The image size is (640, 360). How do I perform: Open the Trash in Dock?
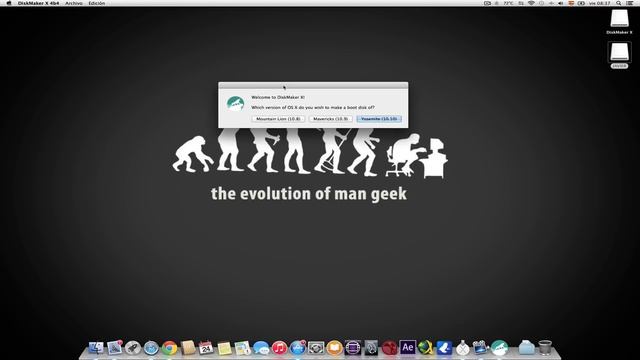[x=545, y=348]
